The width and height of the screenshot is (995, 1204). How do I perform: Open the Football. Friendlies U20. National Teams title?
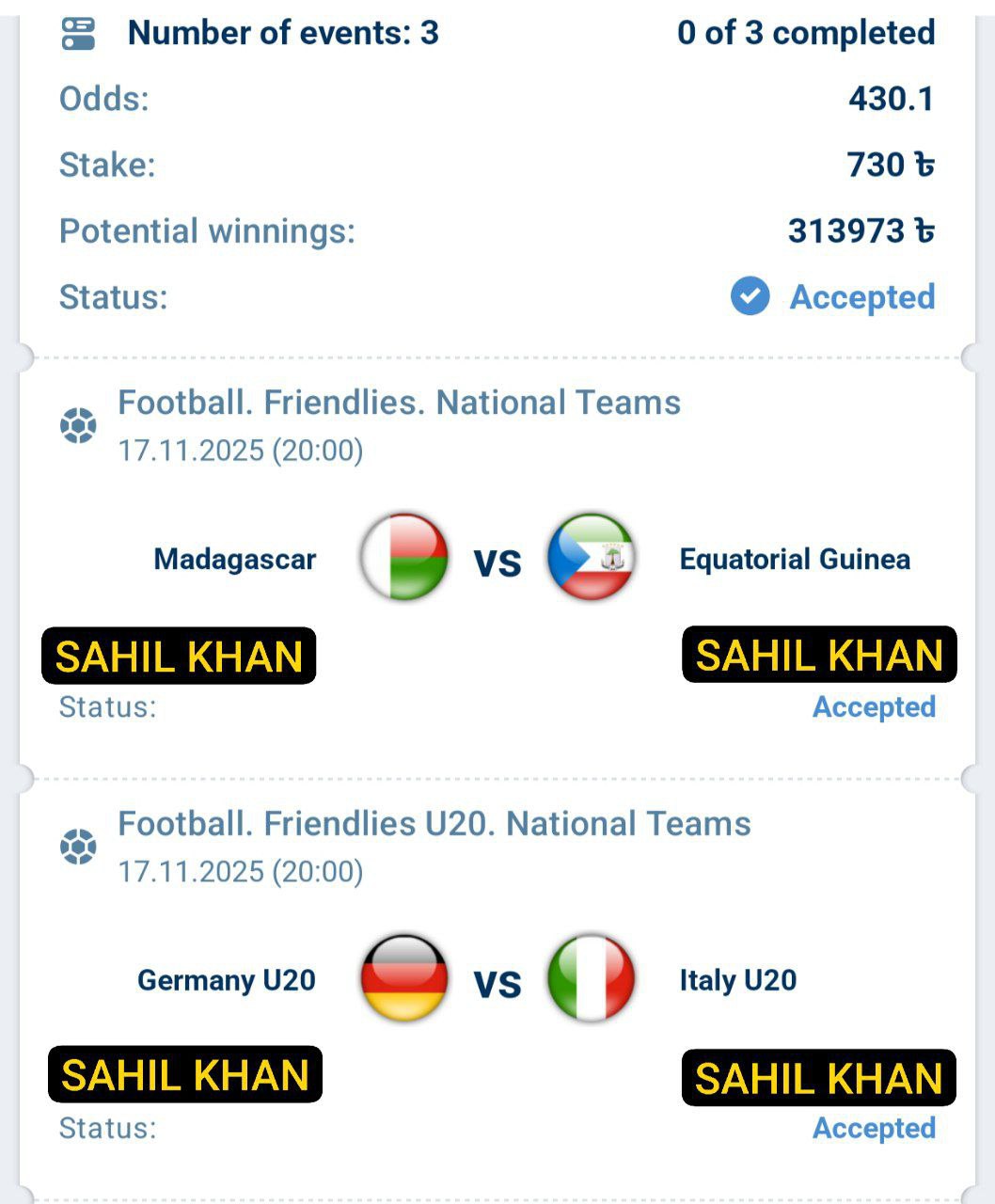[x=434, y=824]
